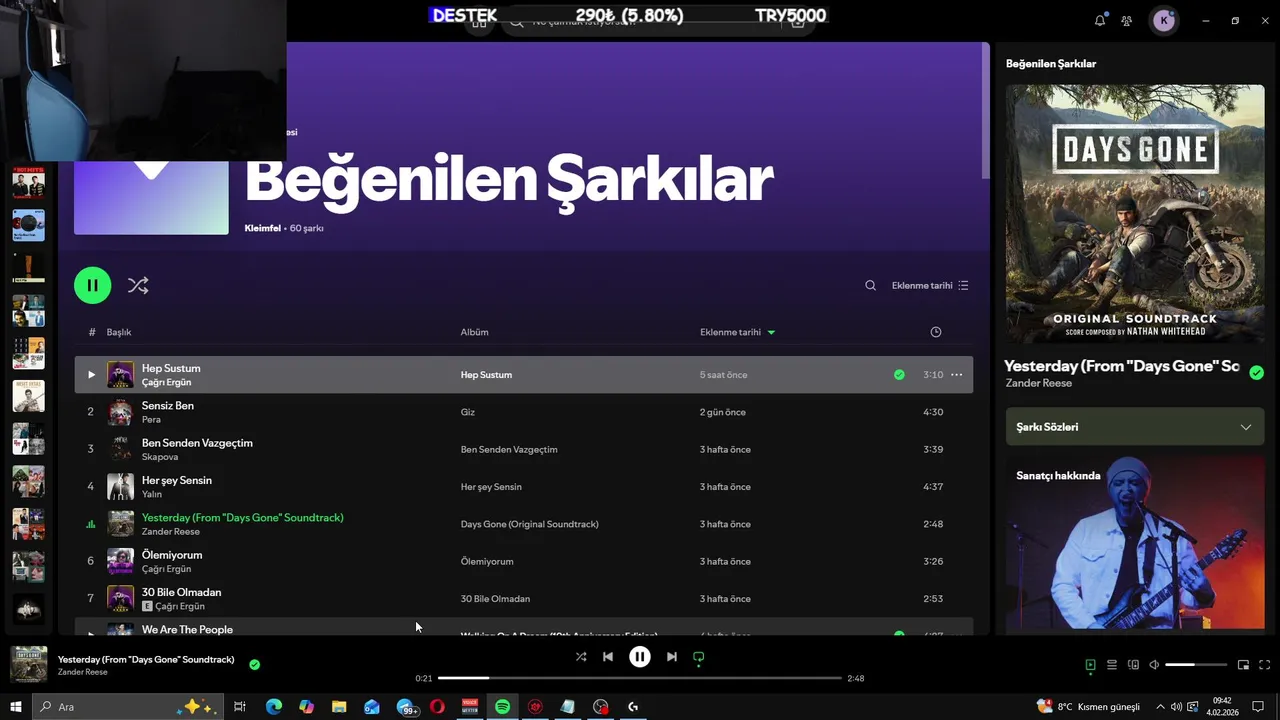Select the Sensiz Ben track title

[x=168, y=406]
